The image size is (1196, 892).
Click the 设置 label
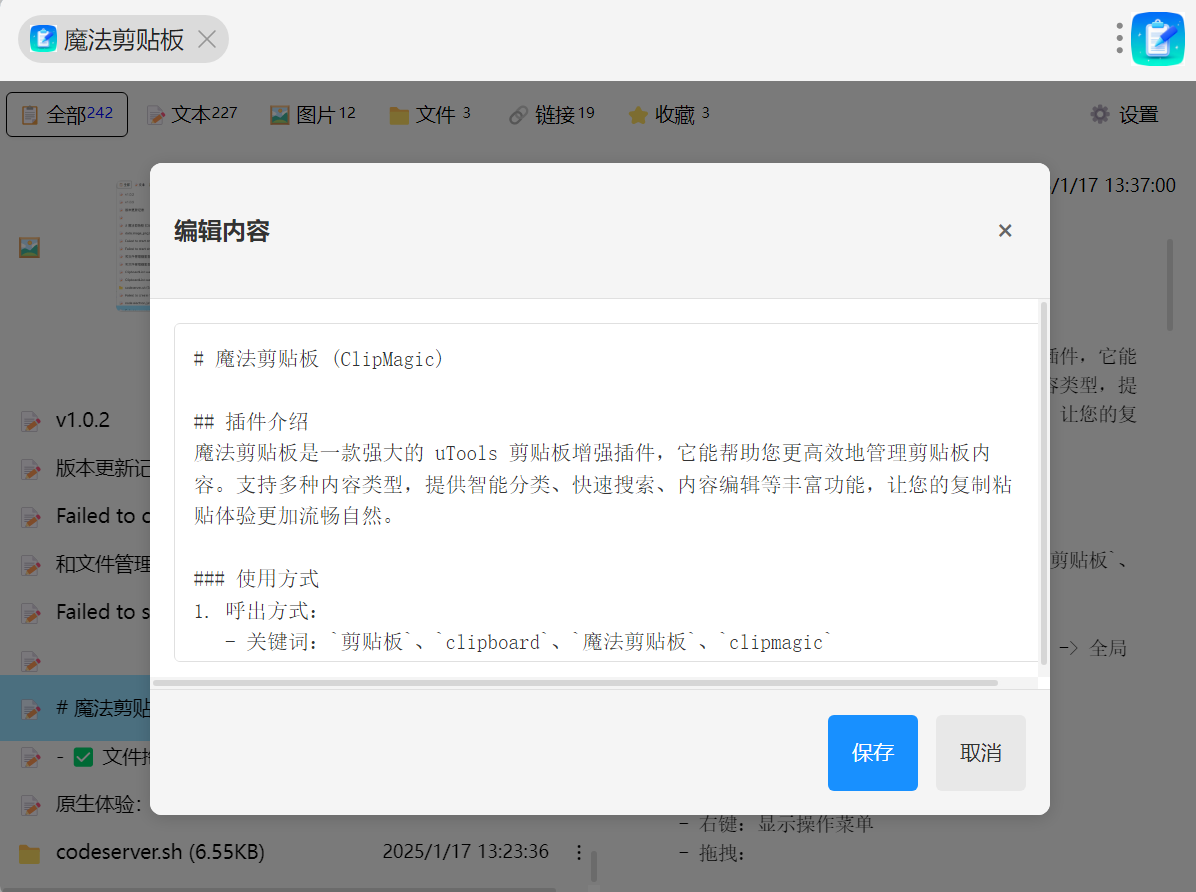[x=1139, y=115]
